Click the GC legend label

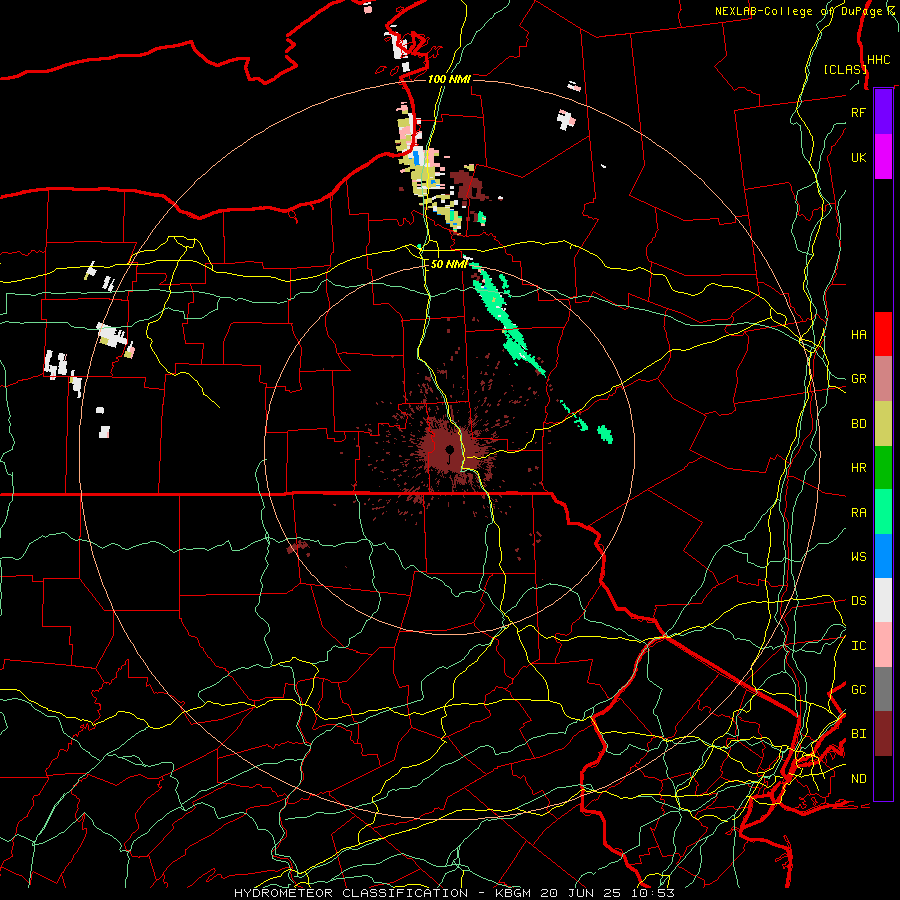pyautogui.click(x=858, y=689)
